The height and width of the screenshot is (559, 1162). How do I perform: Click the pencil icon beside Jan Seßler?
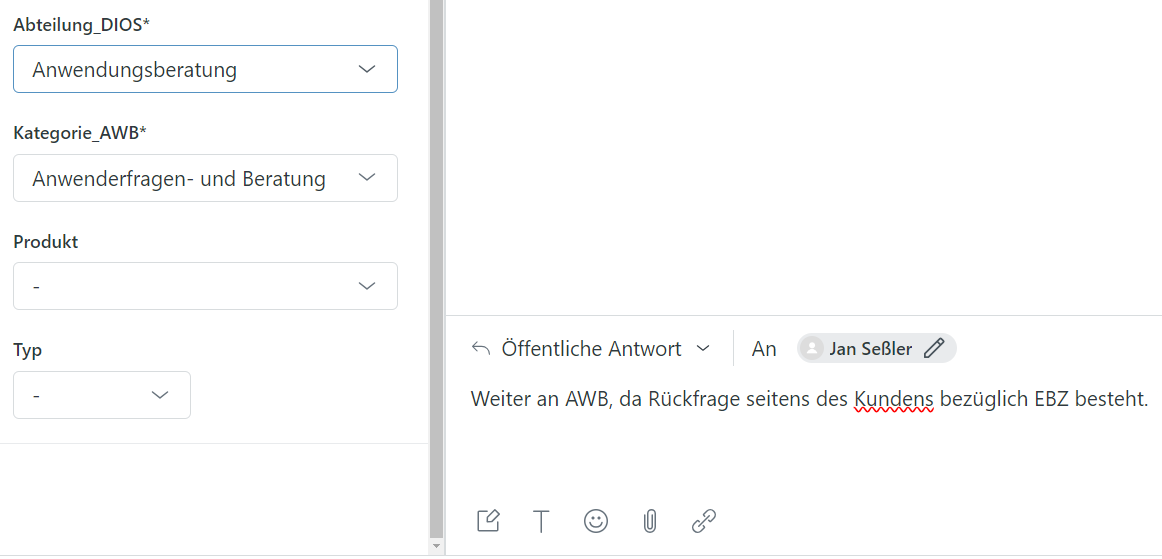pos(934,348)
